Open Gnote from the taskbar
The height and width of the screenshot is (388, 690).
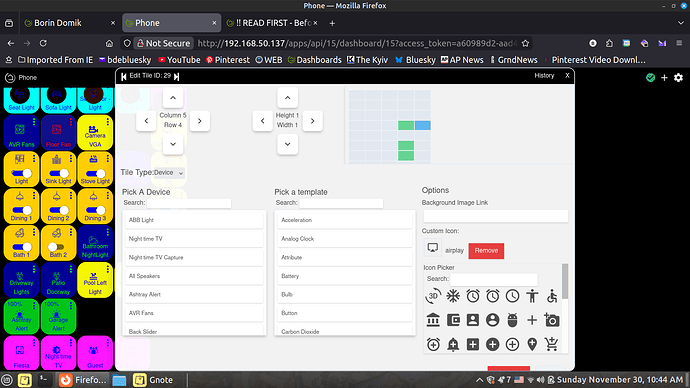(x=153, y=380)
